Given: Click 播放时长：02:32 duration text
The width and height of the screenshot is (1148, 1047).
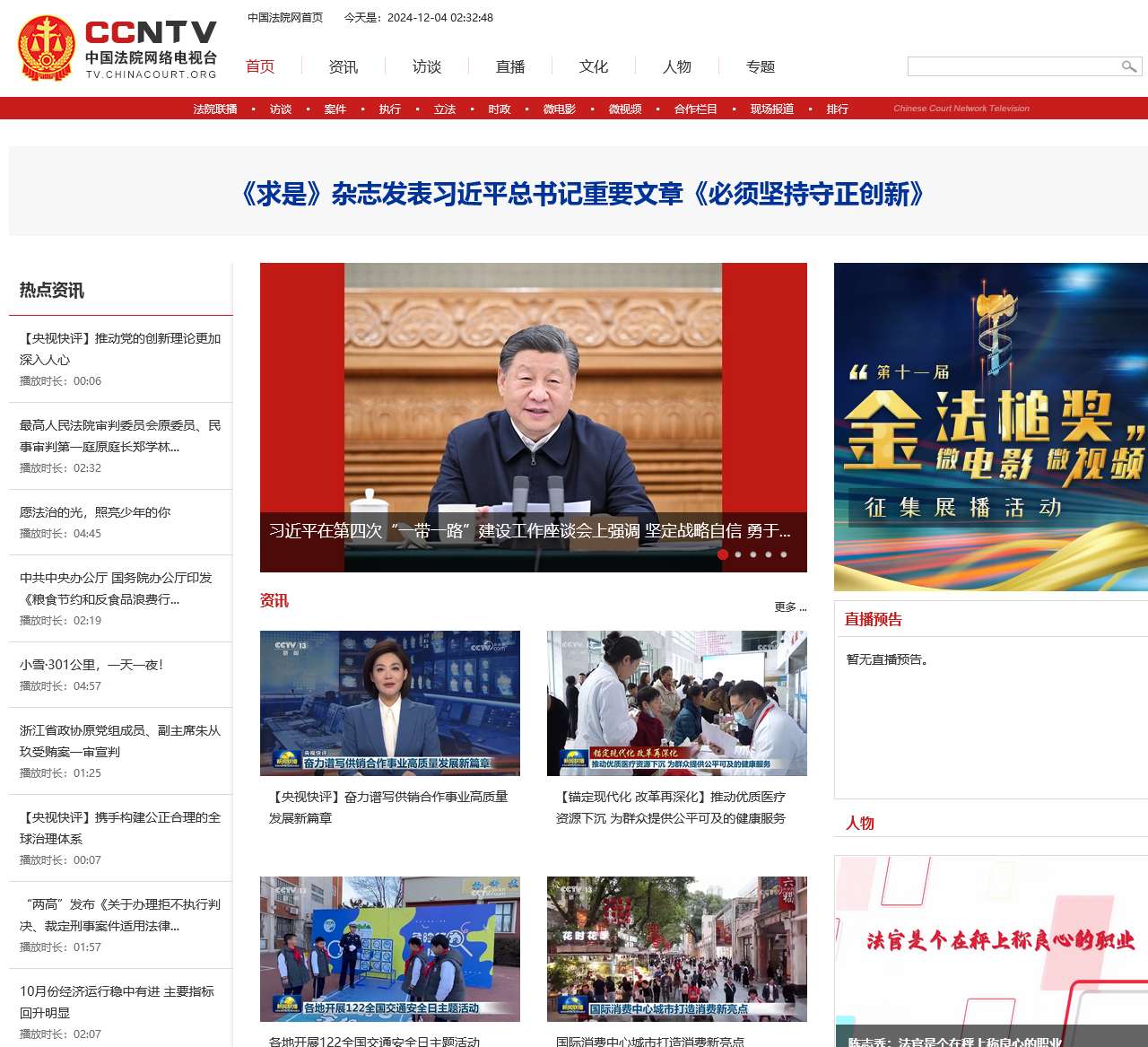Looking at the screenshot, I should (x=61, y=467).
